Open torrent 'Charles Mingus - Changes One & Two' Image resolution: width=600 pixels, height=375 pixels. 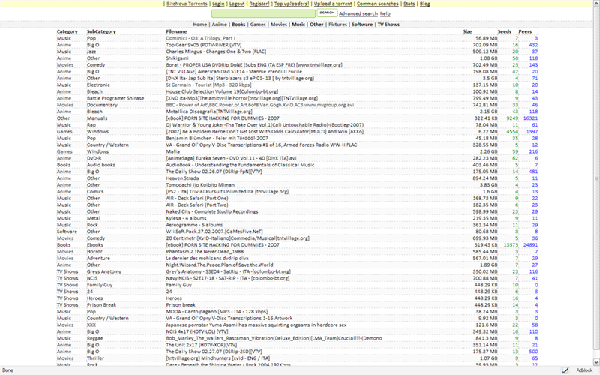point(216,51)
